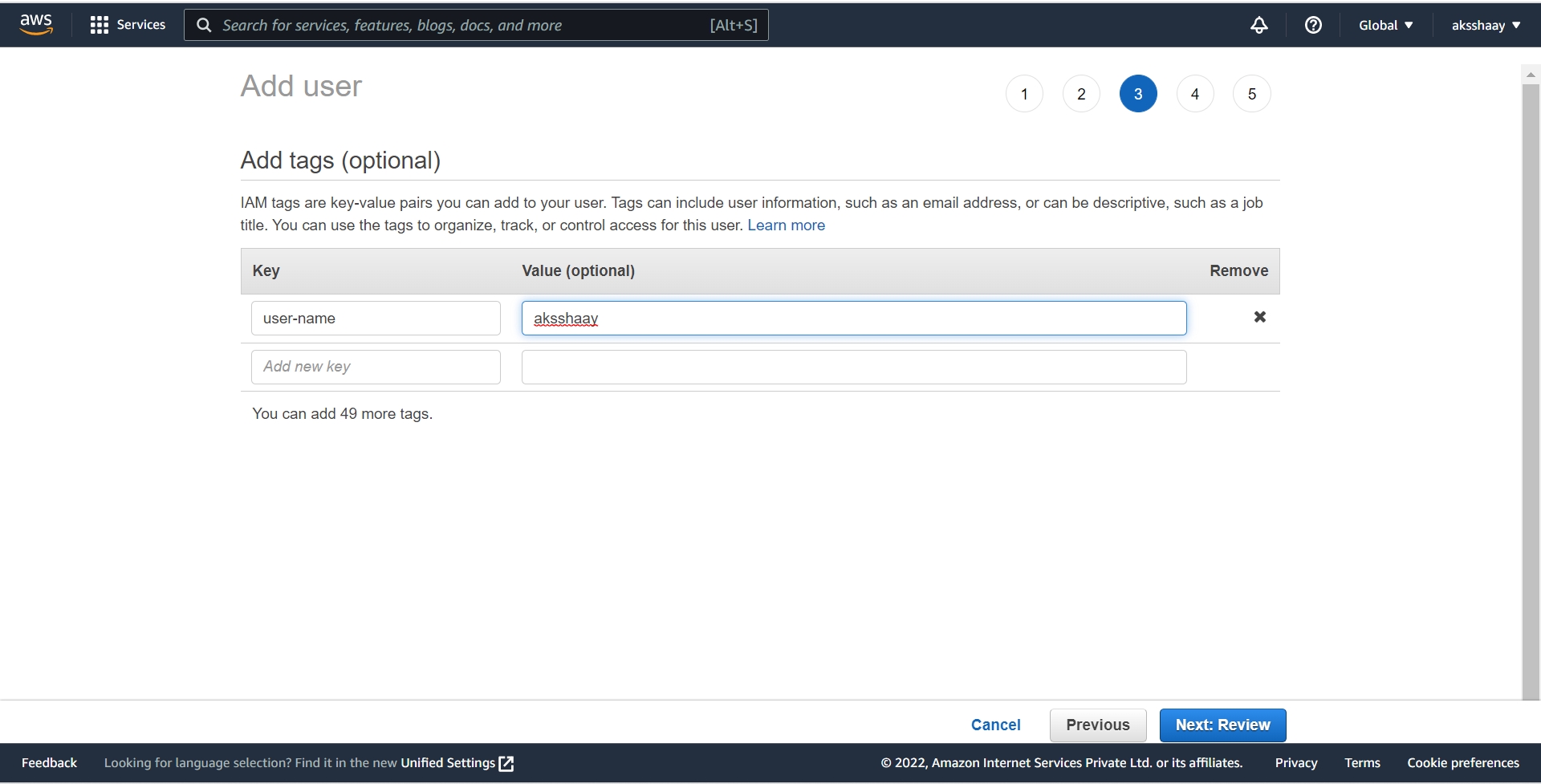Viewport: 1541px width, 784px height.
Task: Open the aksshaay account menu
Action: (x=1485, y=25)
